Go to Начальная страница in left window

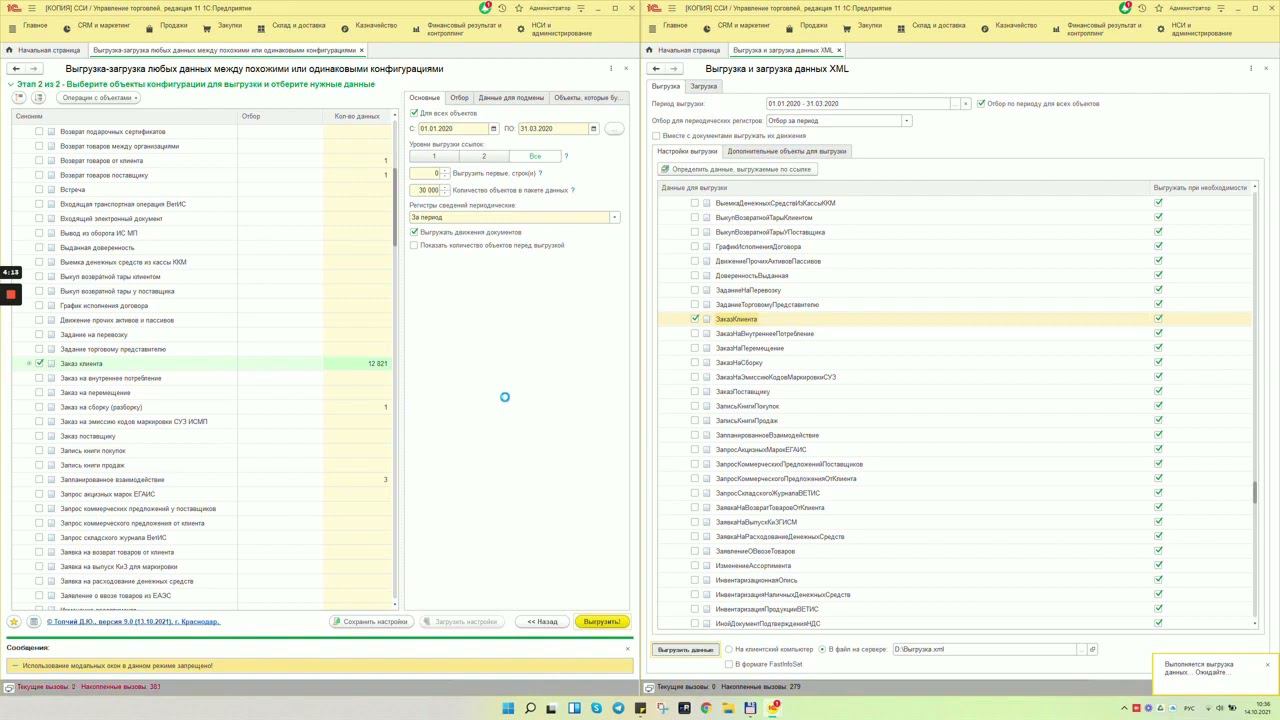[43, 50]
